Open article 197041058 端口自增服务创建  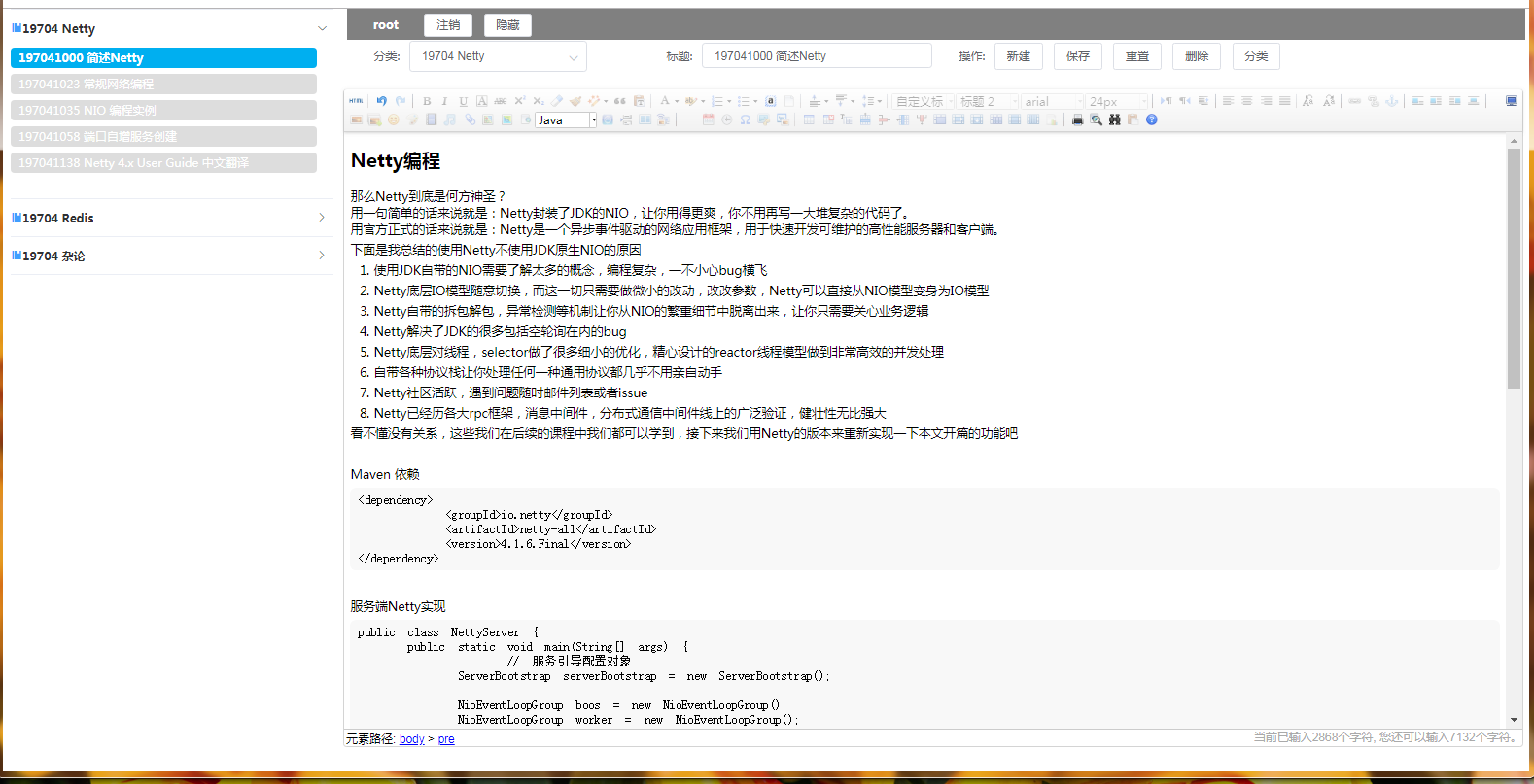(163, 136)
